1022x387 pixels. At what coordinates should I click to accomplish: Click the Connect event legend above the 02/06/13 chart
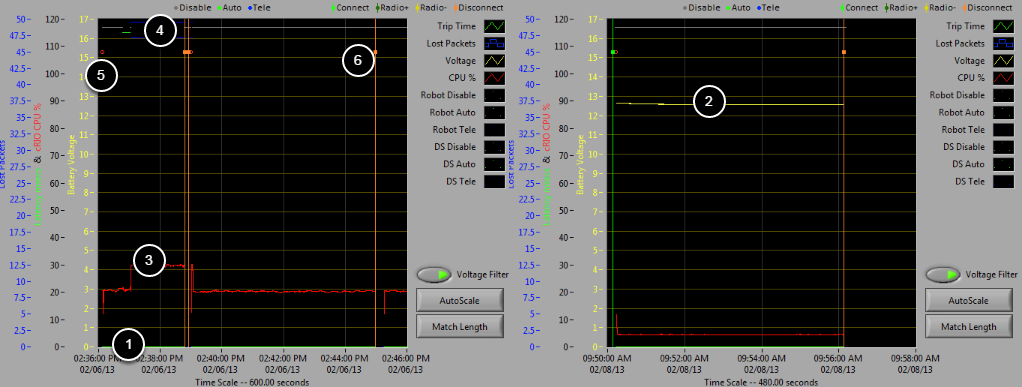pyautogui.click(x=350, y=8)
